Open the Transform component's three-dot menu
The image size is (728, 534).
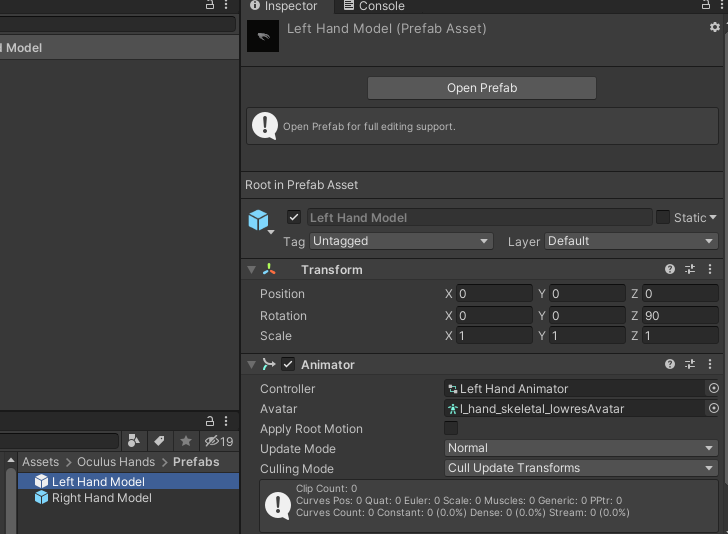click(x=711, y=270)
